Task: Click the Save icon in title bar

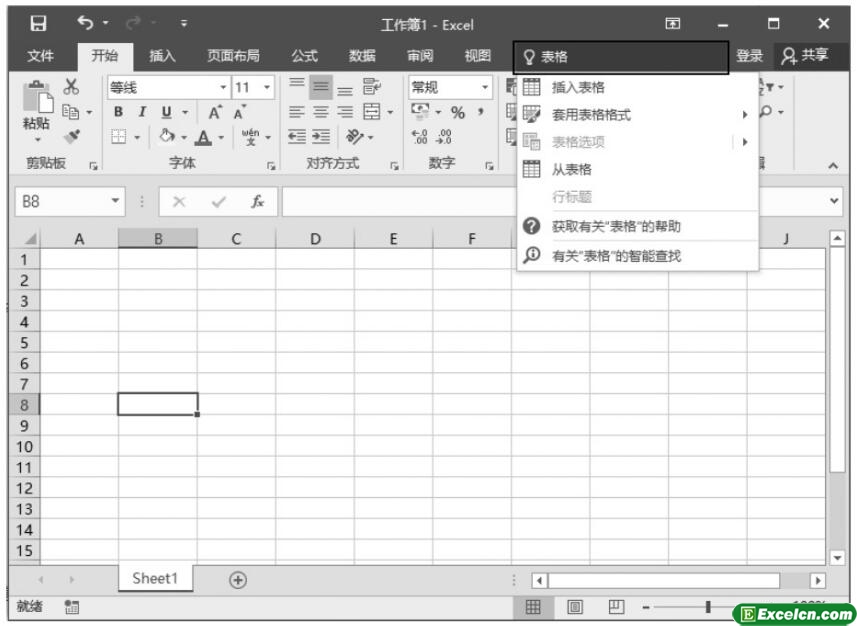Action: pyautogui.click(x=36, y=24)
